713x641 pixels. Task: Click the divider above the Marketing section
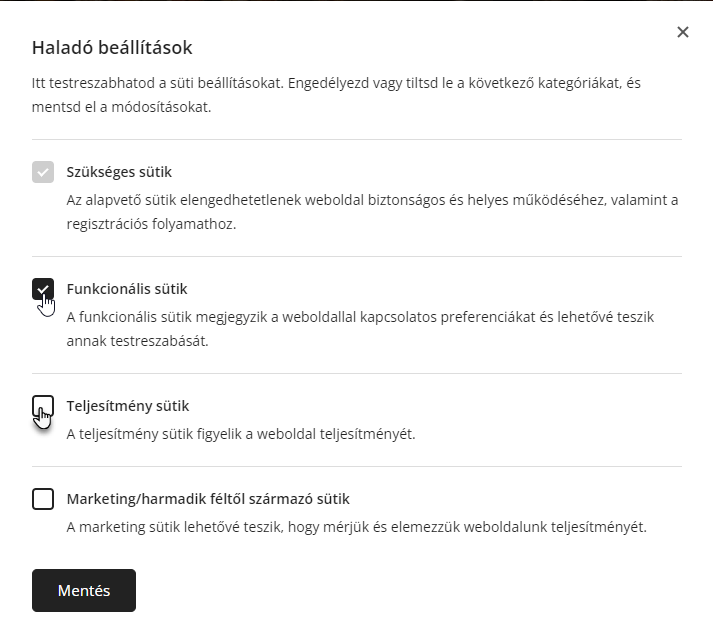[356, 466]
